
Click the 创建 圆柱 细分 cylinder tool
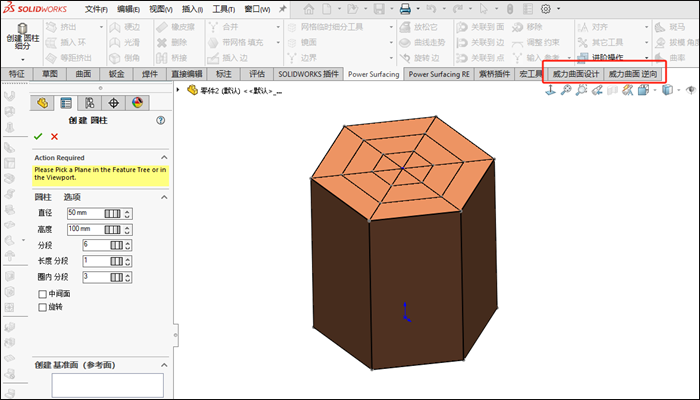tap(22, 37)
